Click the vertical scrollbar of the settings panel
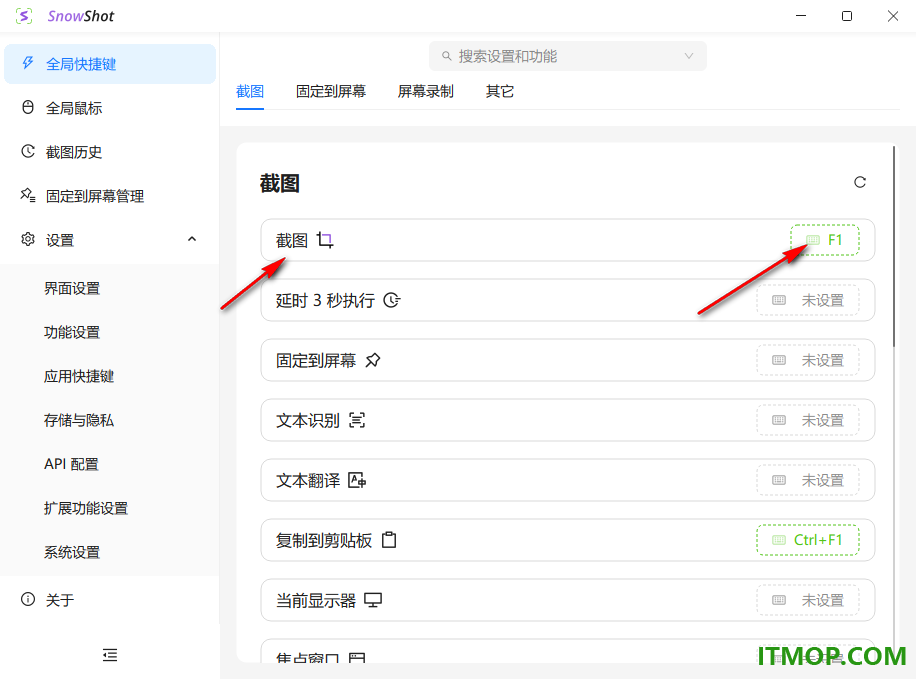916x679 pixels. (894, 247)
